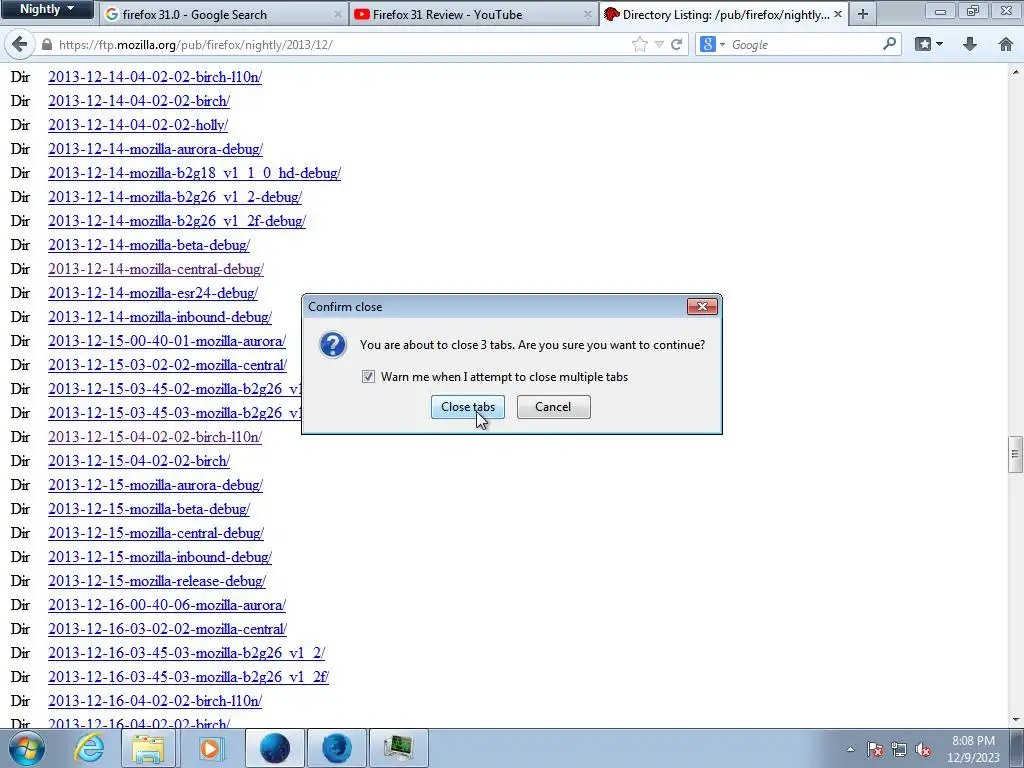Image resolution: width=1024 pixels, height=768 pixels.
Task: Show hidden system tray icons arrow
Action: coord(850,749)
